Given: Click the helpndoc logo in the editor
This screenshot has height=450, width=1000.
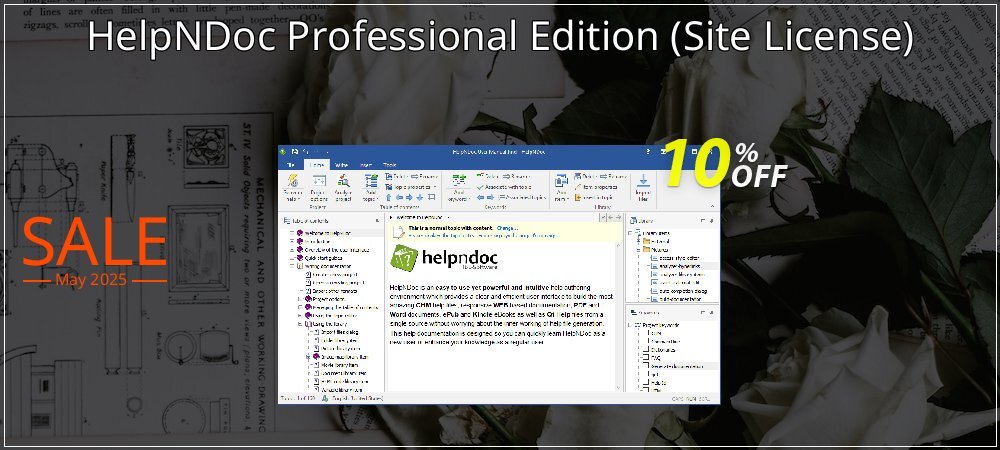Looking at the screenshot, I should point(445,258).
